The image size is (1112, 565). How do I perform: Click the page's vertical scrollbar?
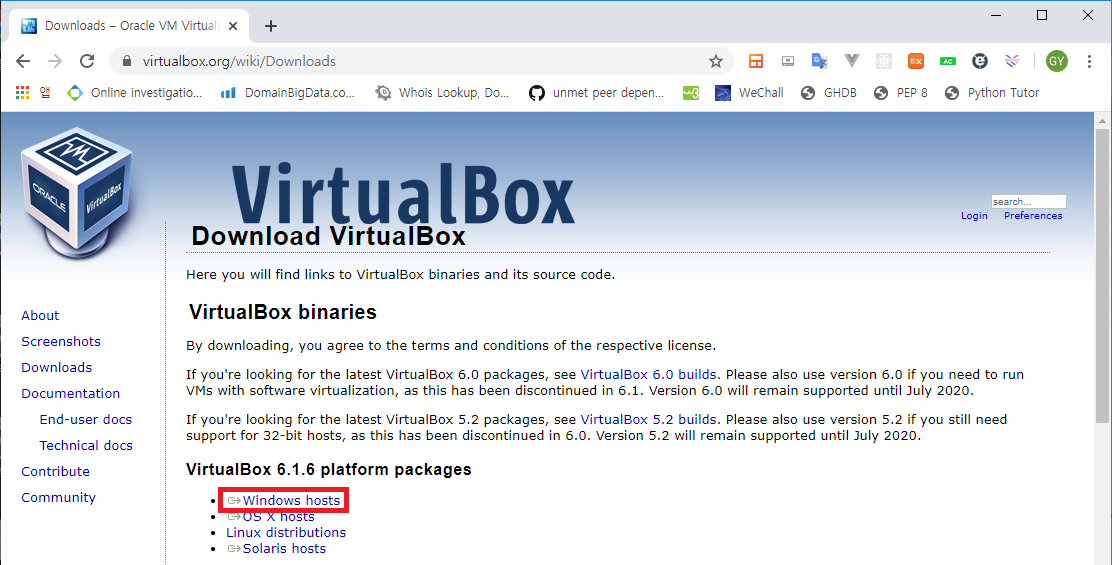click(1102, 276)
